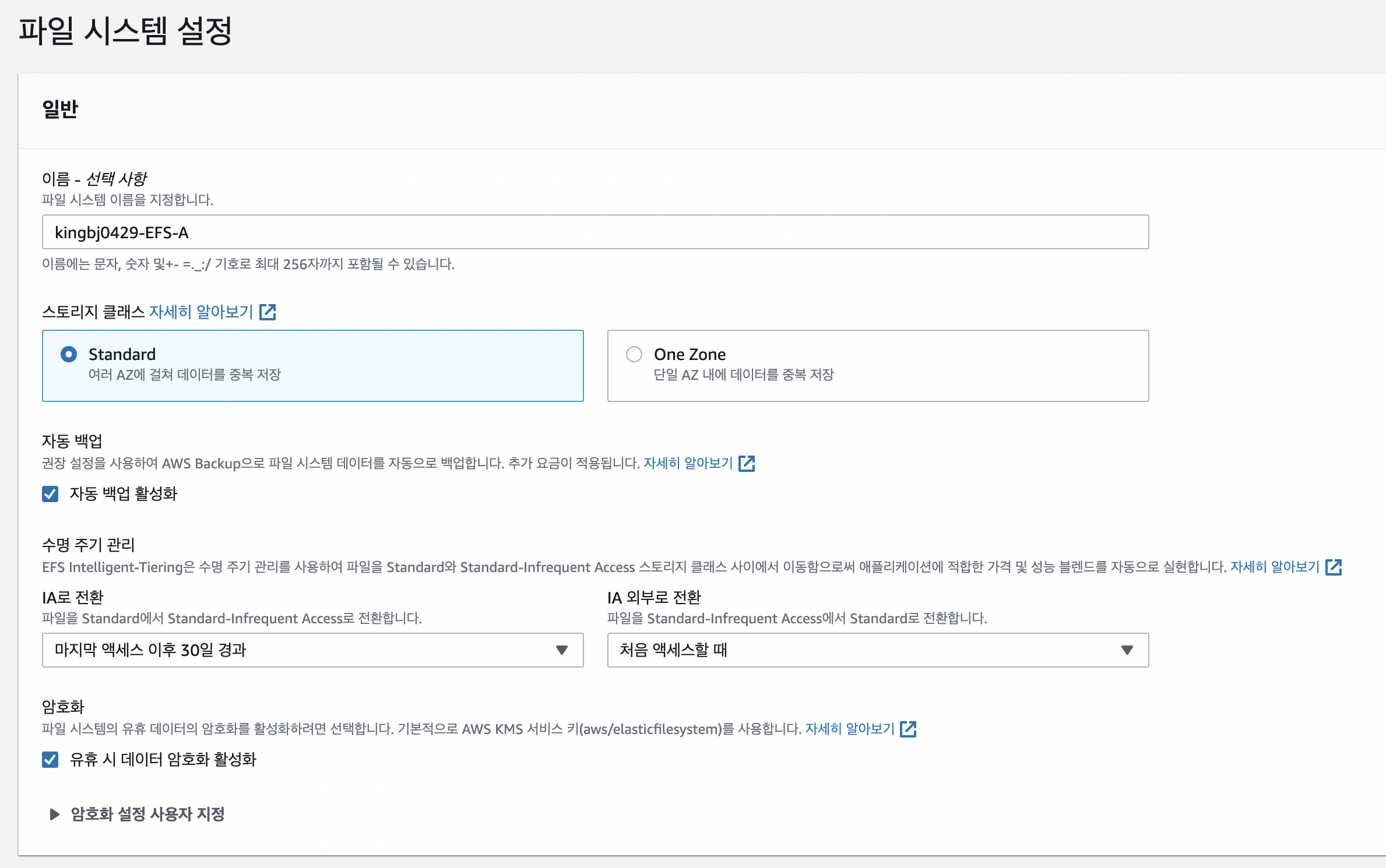Screen dimensions: 1386x868
Task: Click external link icon in 수명 주기 관리 description
Action: (1334, 567)
